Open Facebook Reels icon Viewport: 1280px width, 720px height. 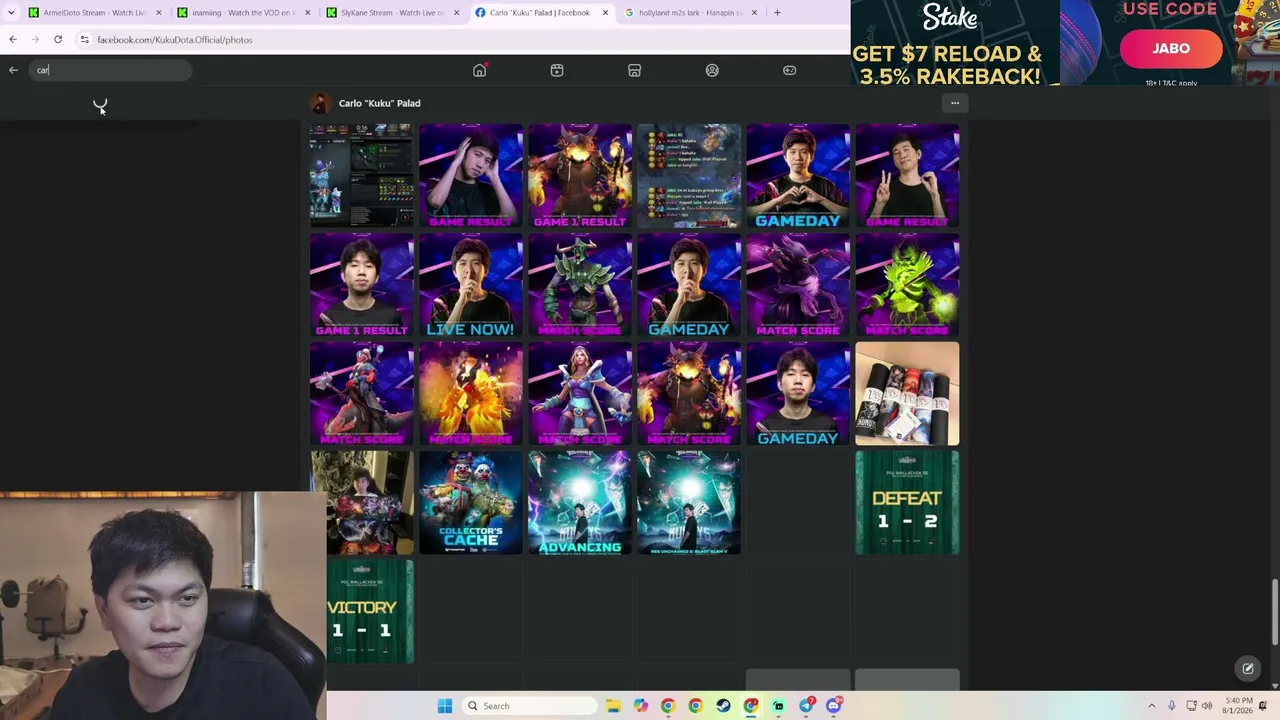coord(557,70)
